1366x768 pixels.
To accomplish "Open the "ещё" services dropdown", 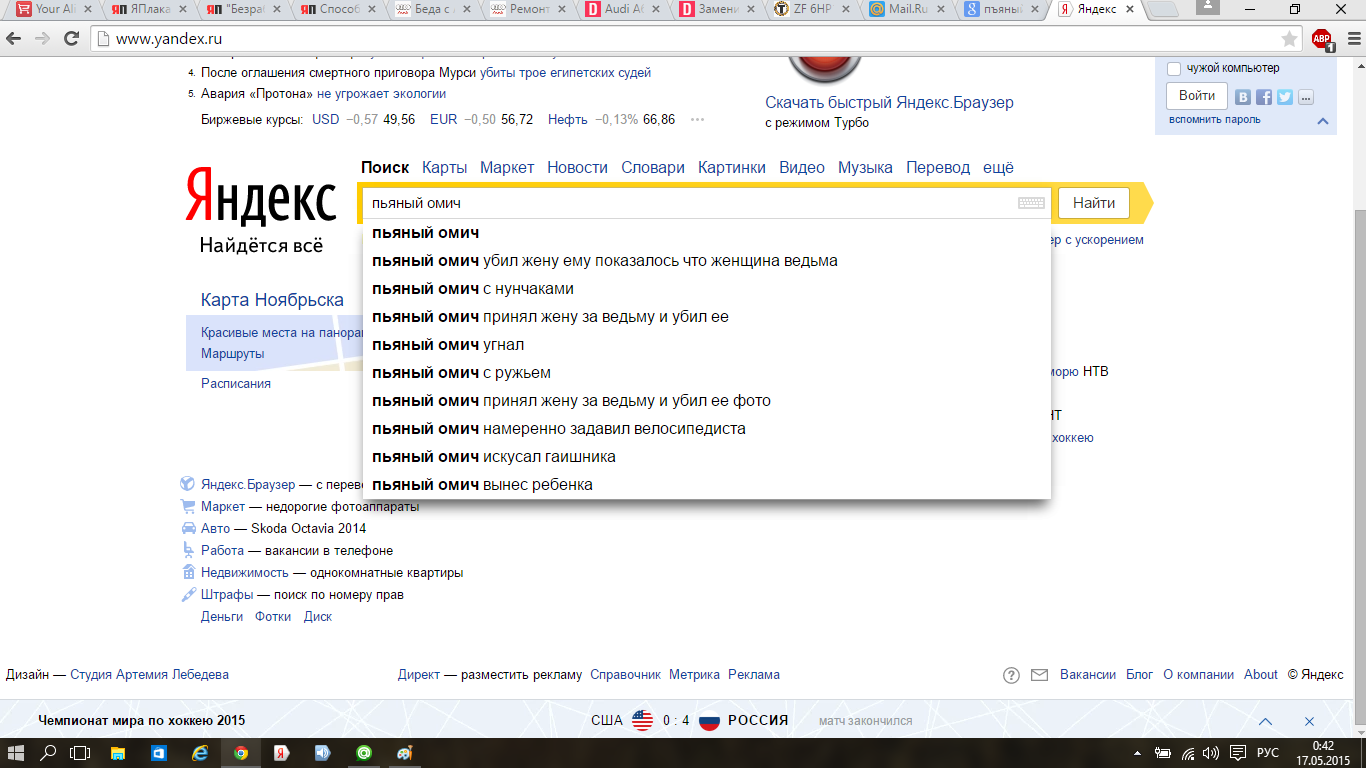I will click(x=998, y=167).
